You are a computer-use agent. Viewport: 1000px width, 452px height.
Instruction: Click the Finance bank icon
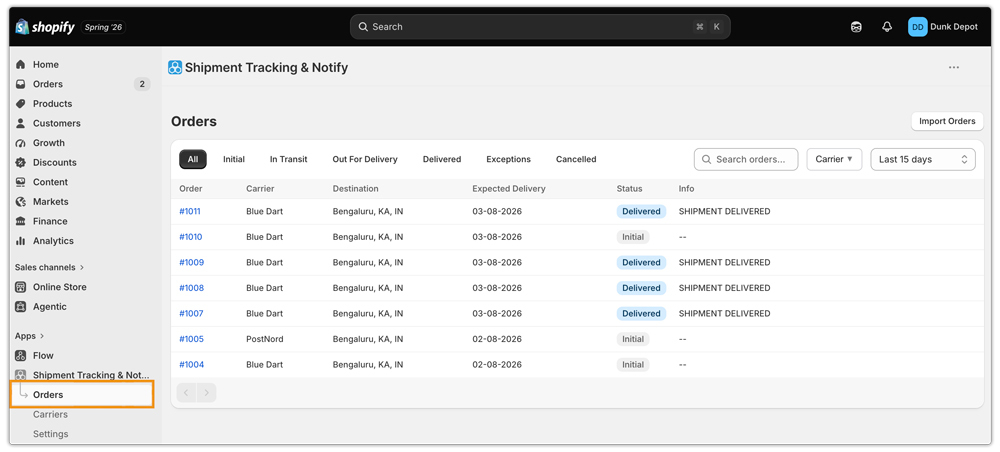pos(21,221)
